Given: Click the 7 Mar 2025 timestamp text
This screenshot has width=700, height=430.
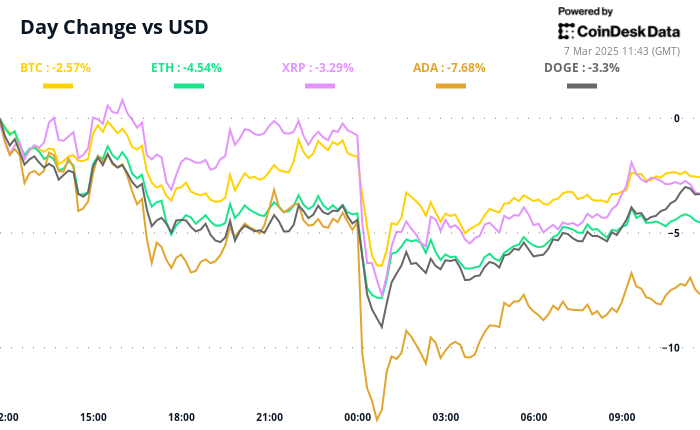Looking at the screenshot, I should [626, 49].
